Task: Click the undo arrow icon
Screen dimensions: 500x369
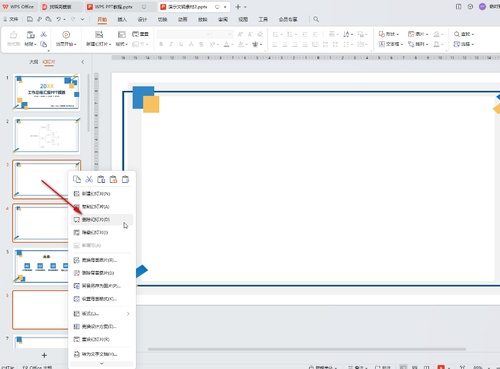Action: click(59, 19)
